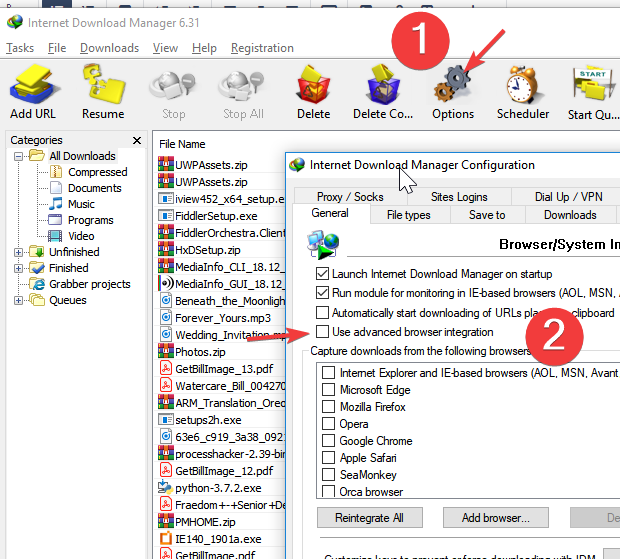Open the Registration menu
The height and width of the screenshot is (559, 620).
(262, 48)
